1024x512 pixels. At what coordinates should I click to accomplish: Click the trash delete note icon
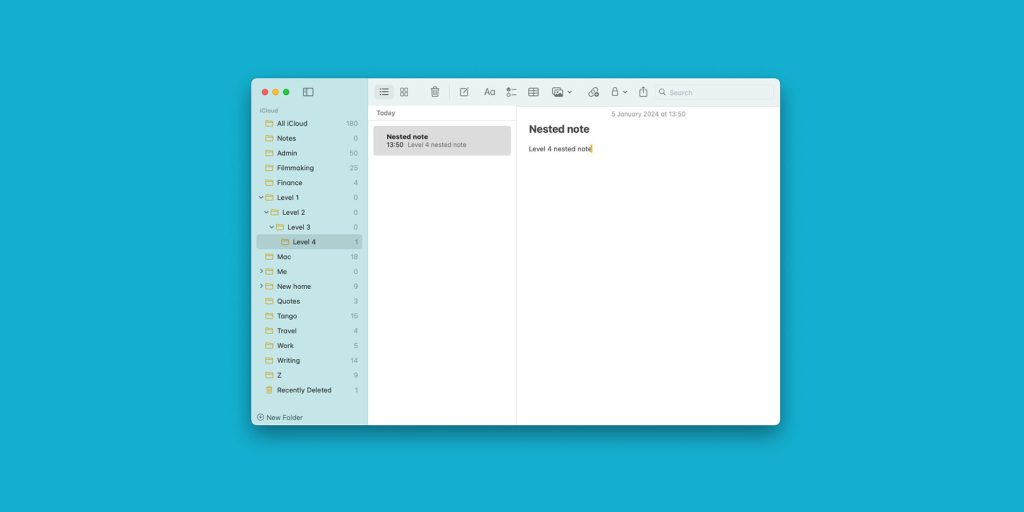coord(435,92)
